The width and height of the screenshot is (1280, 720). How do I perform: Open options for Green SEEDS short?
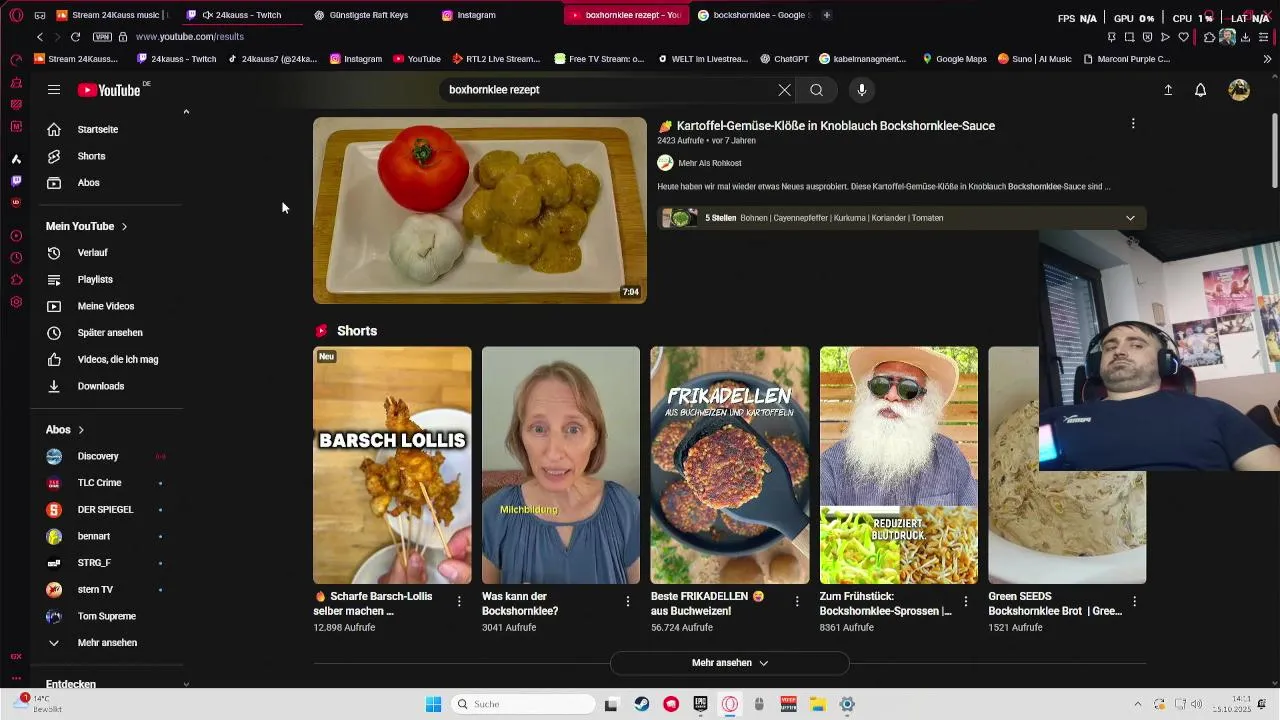(1134, 601)
